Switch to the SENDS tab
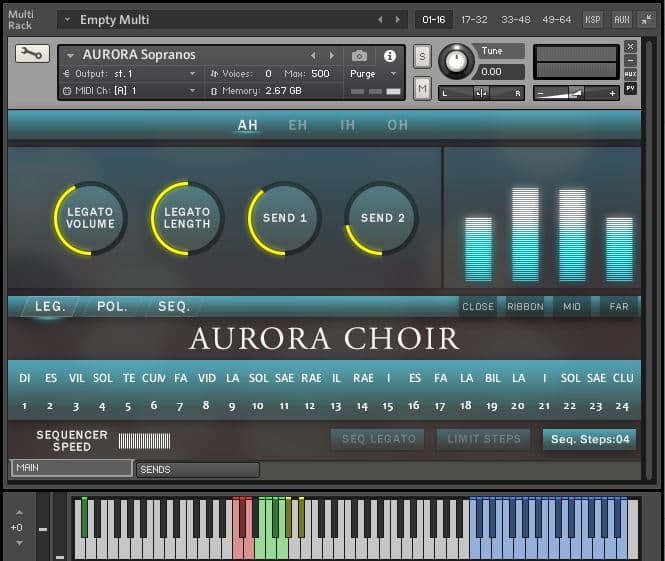The height and width of the screenshot is (561, 665). click(x=198, y=469)
